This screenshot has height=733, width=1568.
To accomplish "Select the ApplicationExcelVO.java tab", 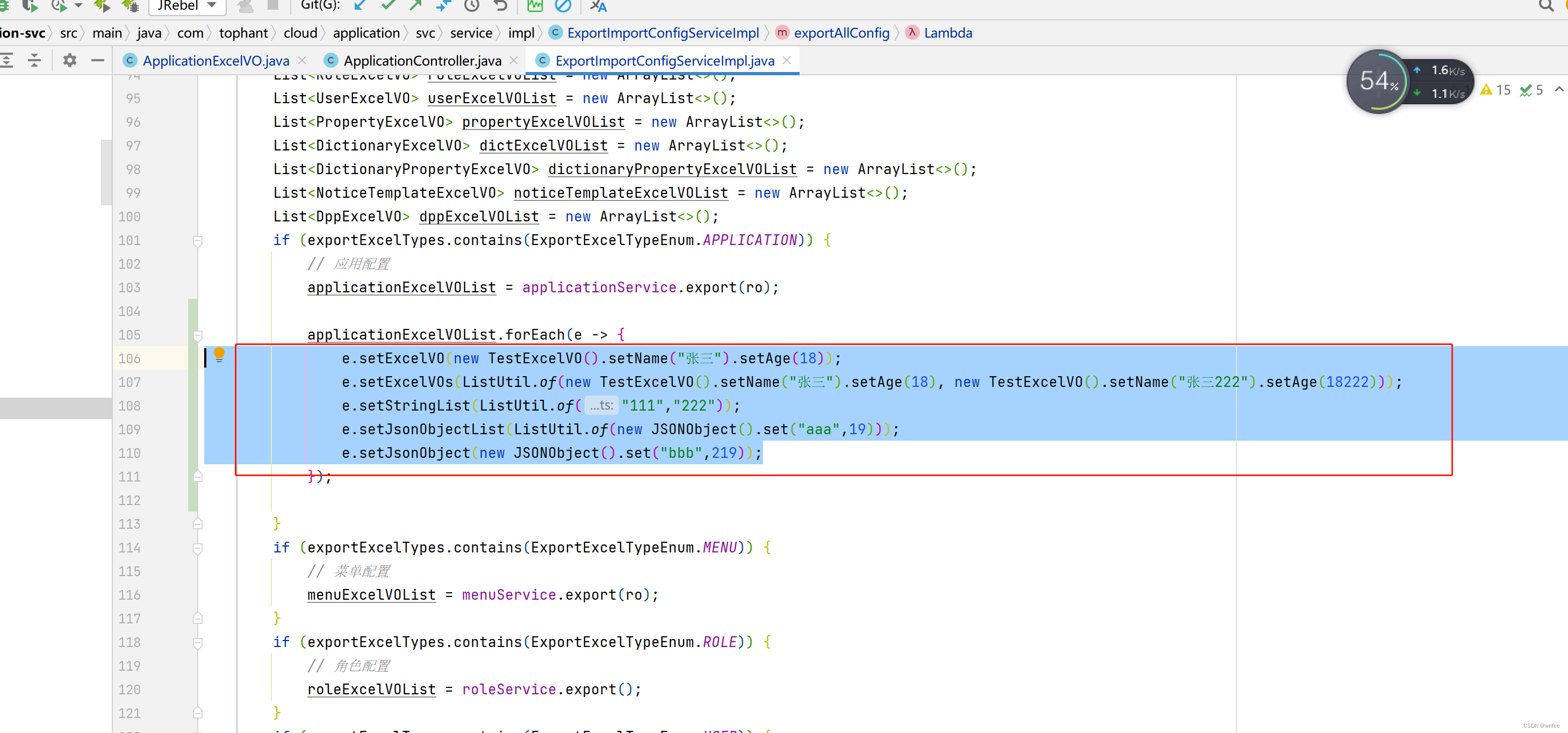I will pos(215,61).
